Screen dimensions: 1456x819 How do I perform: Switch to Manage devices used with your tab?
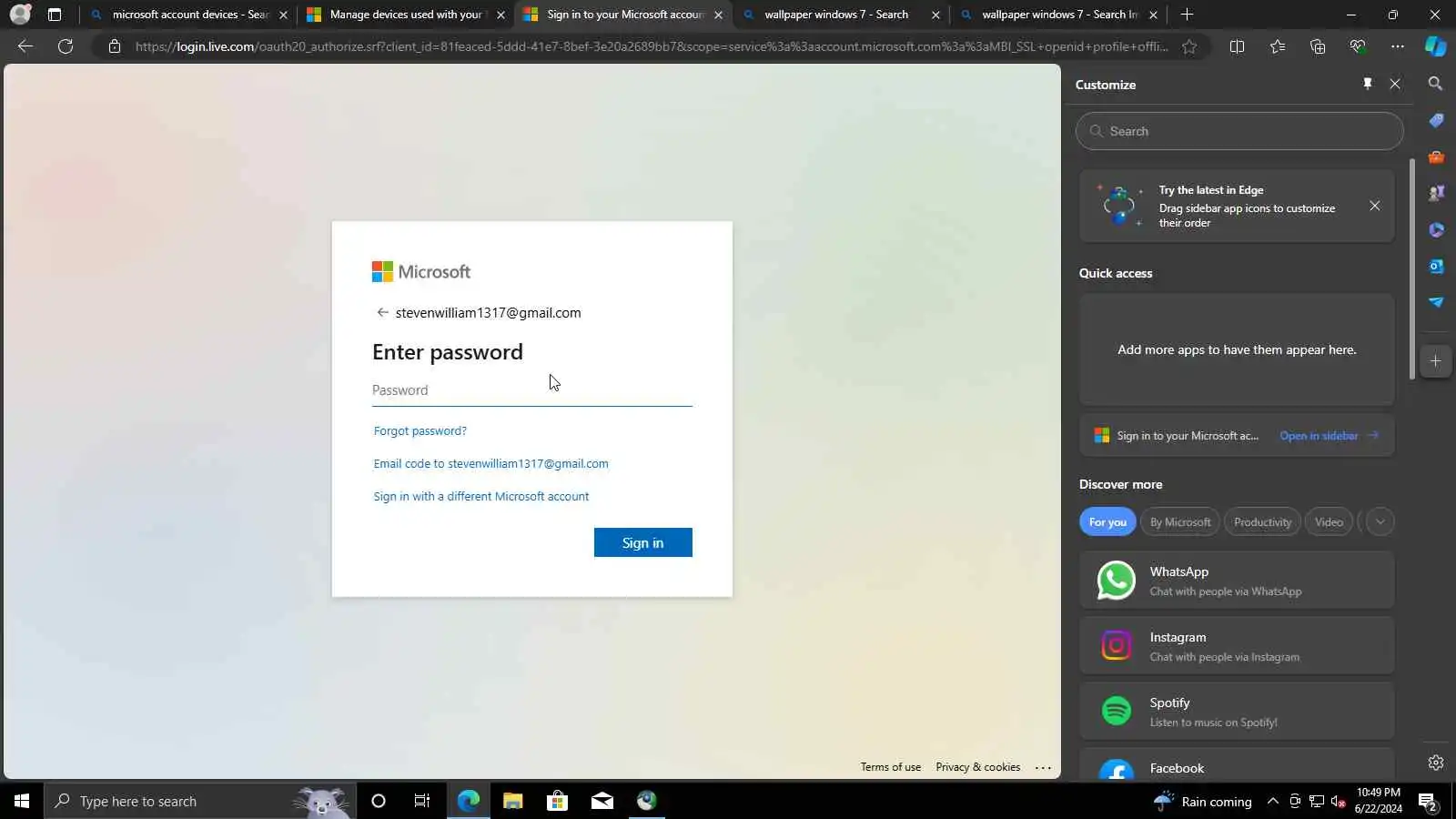tap(405, 15)
